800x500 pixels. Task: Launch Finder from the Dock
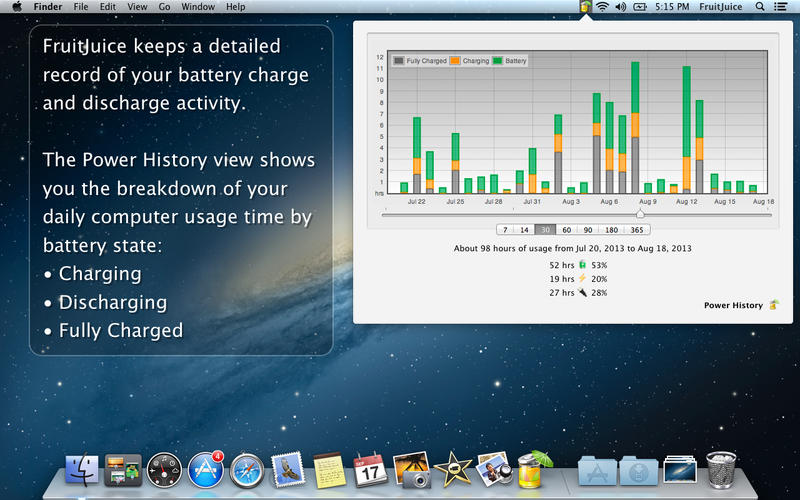(82, 469)
